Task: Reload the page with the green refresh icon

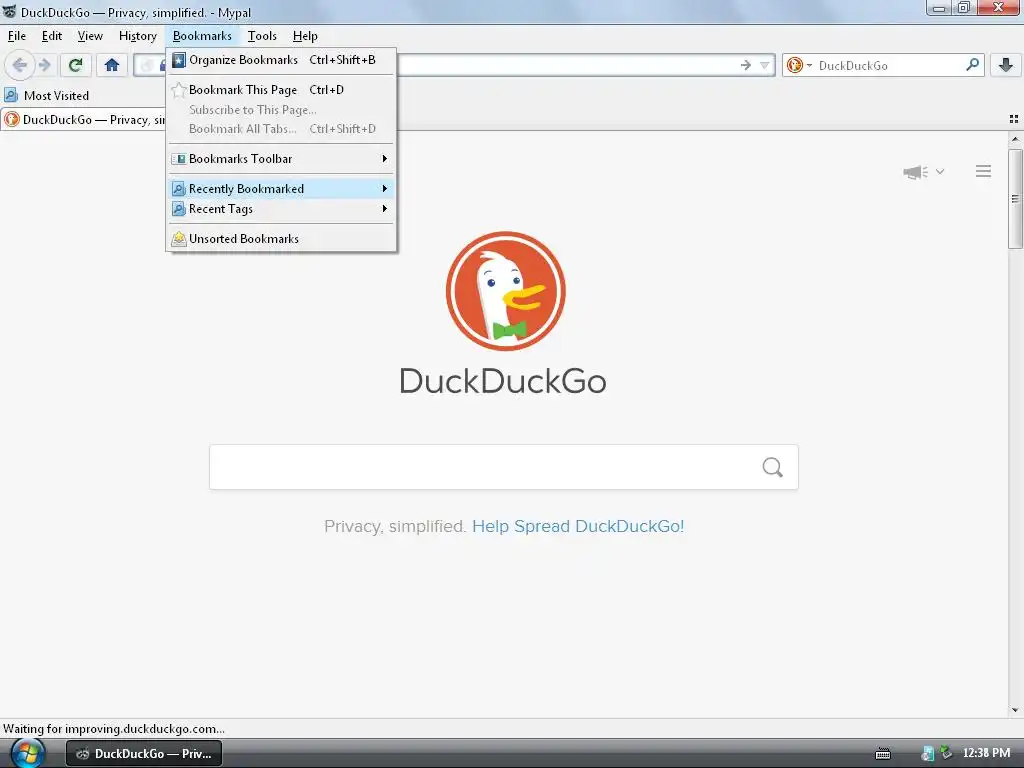Action: [75, 65]
